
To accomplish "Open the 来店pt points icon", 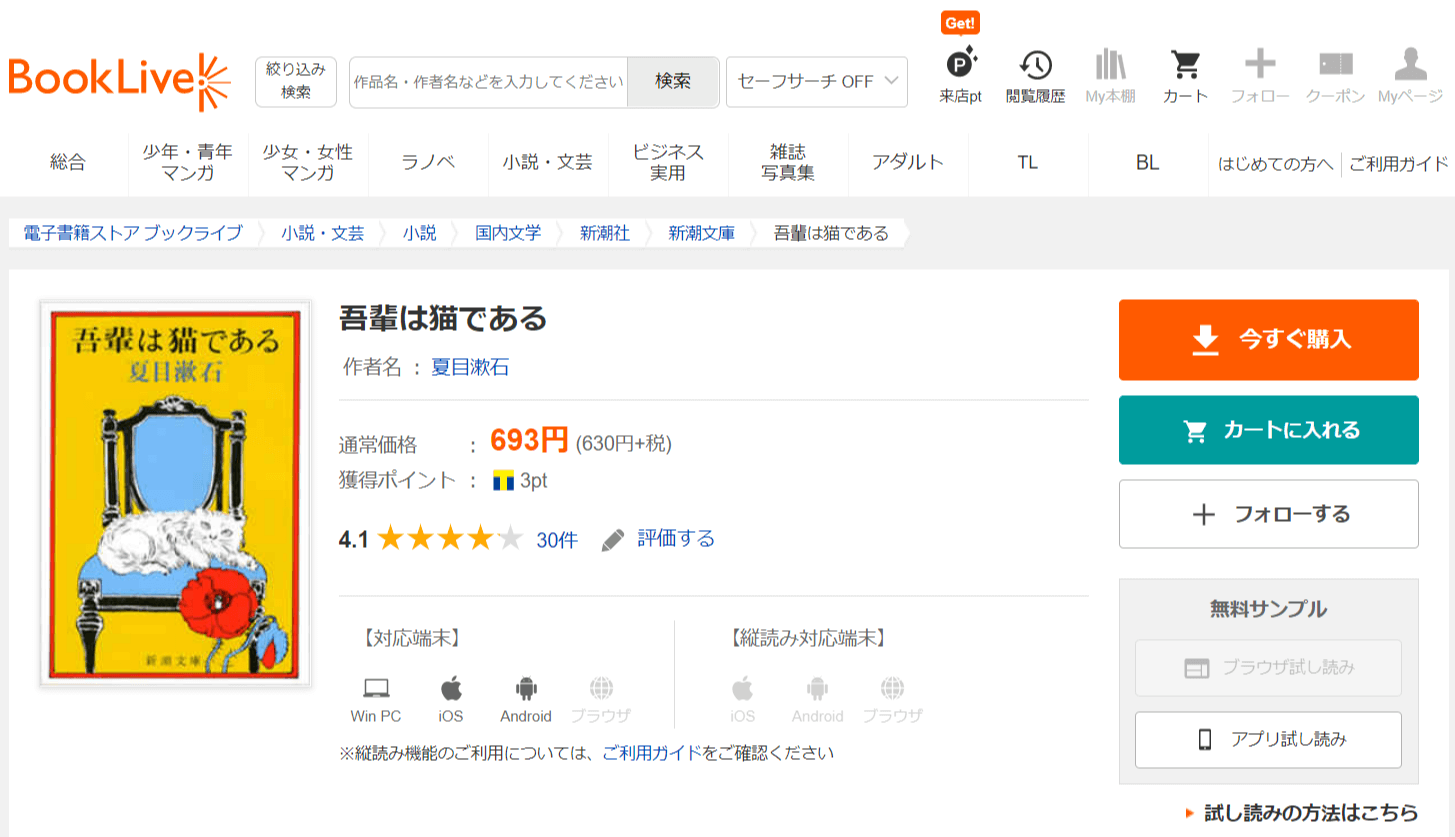I will [x=960, y=66].
